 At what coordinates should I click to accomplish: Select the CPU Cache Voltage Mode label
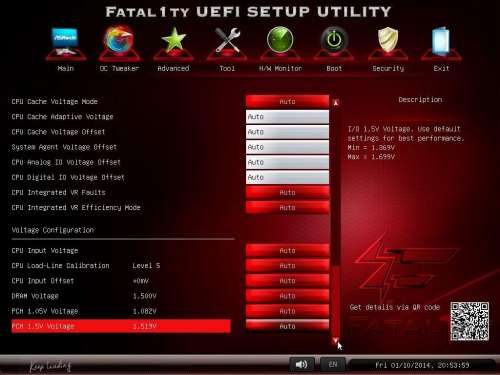coord(55,101)
